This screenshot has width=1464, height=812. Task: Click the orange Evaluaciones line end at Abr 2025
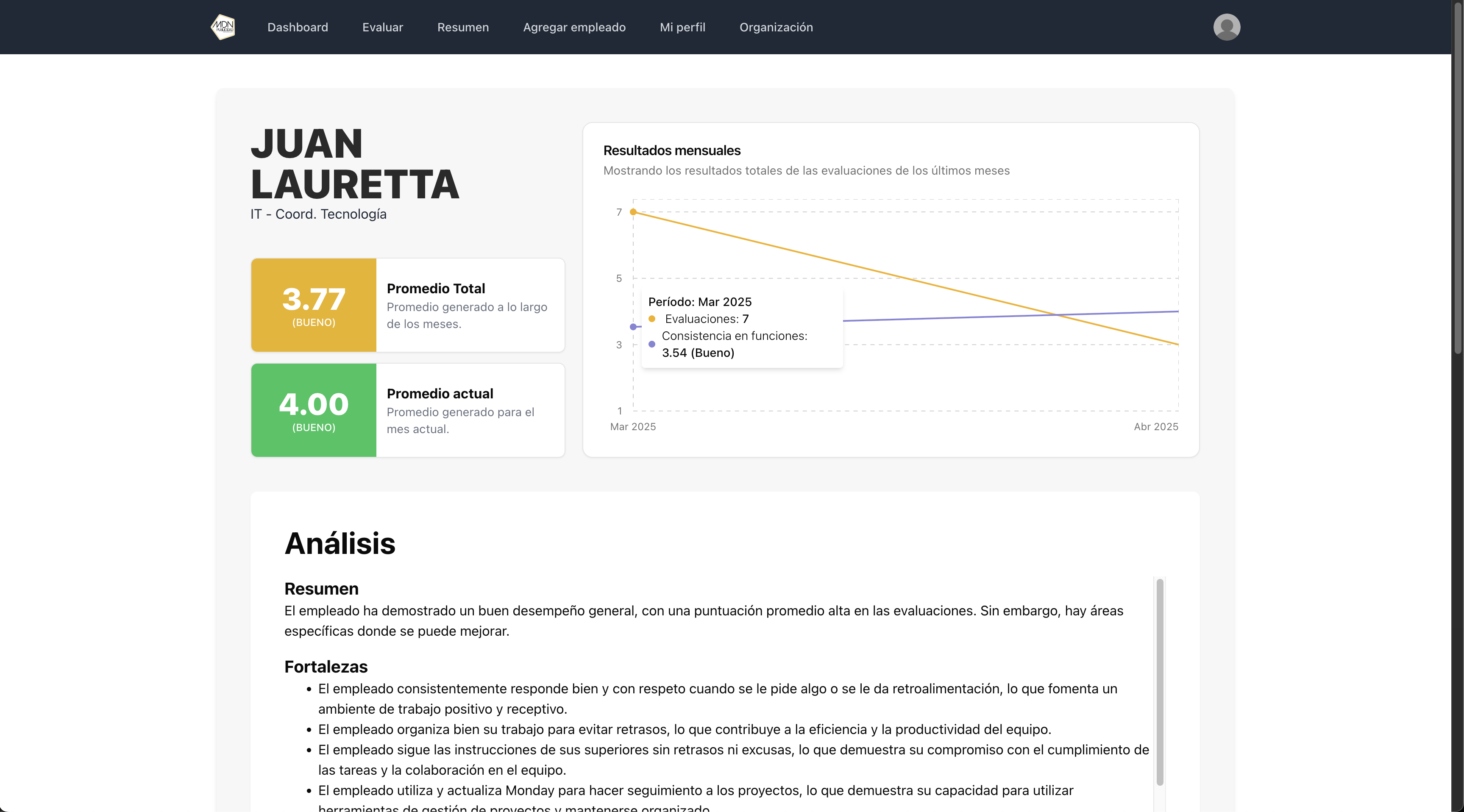[x=1177, y=345]
